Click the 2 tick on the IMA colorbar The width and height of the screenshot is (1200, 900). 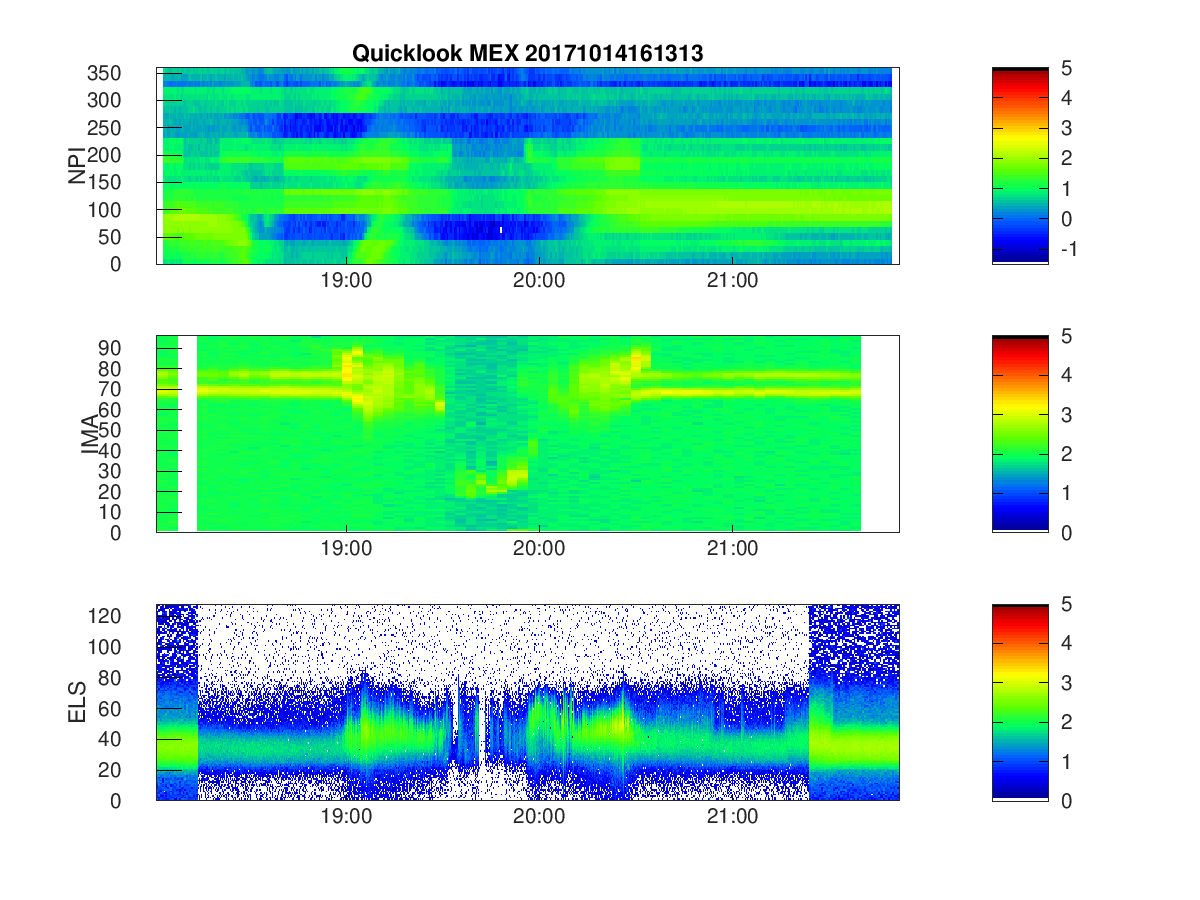[1066, 454]
